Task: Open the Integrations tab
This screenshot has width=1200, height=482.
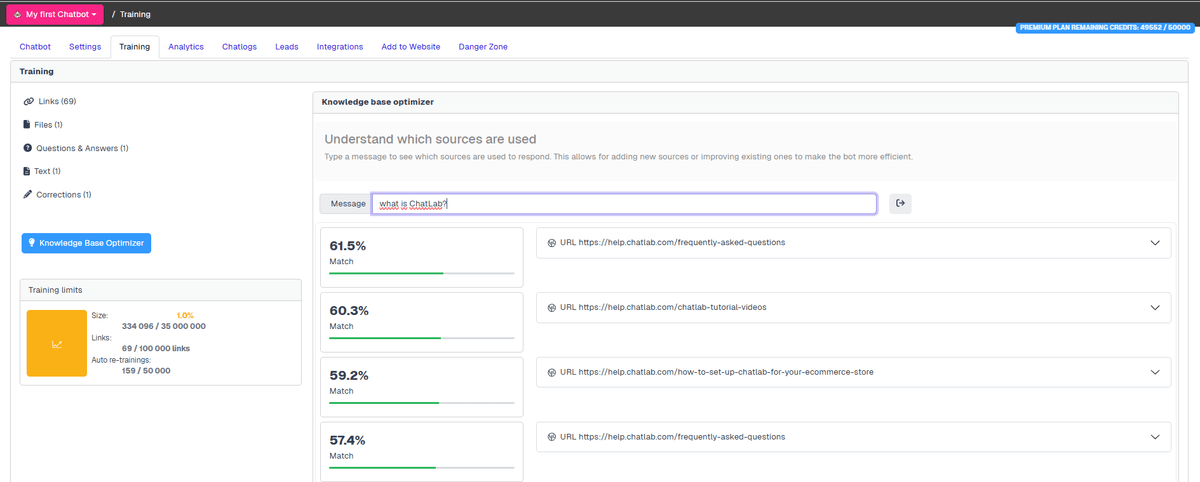Action: [340, 47]
